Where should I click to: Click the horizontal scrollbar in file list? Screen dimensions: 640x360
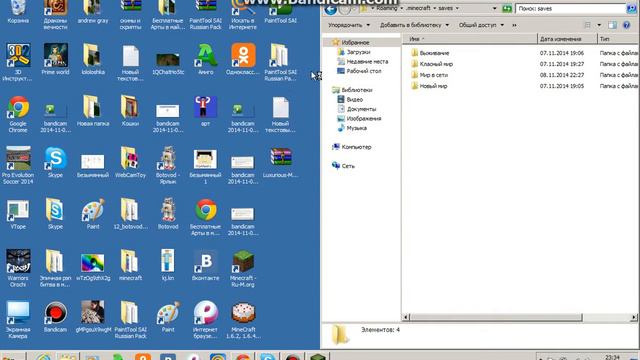pyautogui.click(x=496, y=317)
